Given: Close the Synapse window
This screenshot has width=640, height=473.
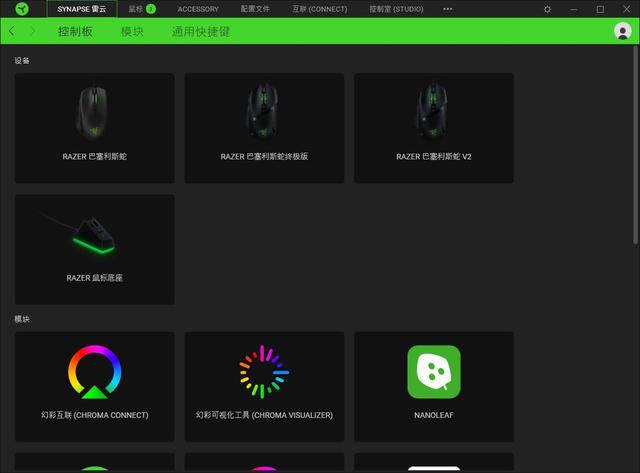Looking at the screenshot, I should point(627,9).
